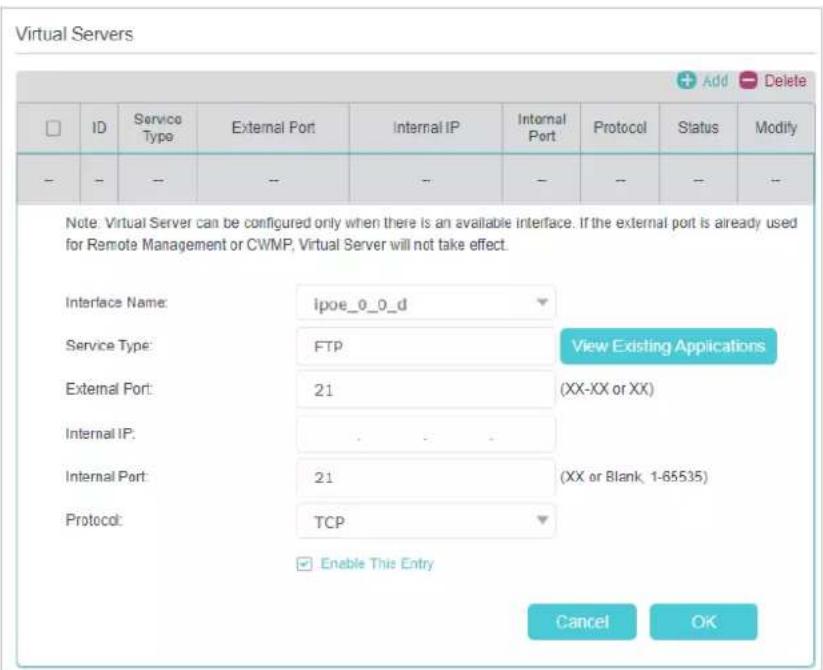Image resolution: width=823 pixels, height=670 pixels.
Task: Click the Enable This Entry label
Action: click(377, 563)
